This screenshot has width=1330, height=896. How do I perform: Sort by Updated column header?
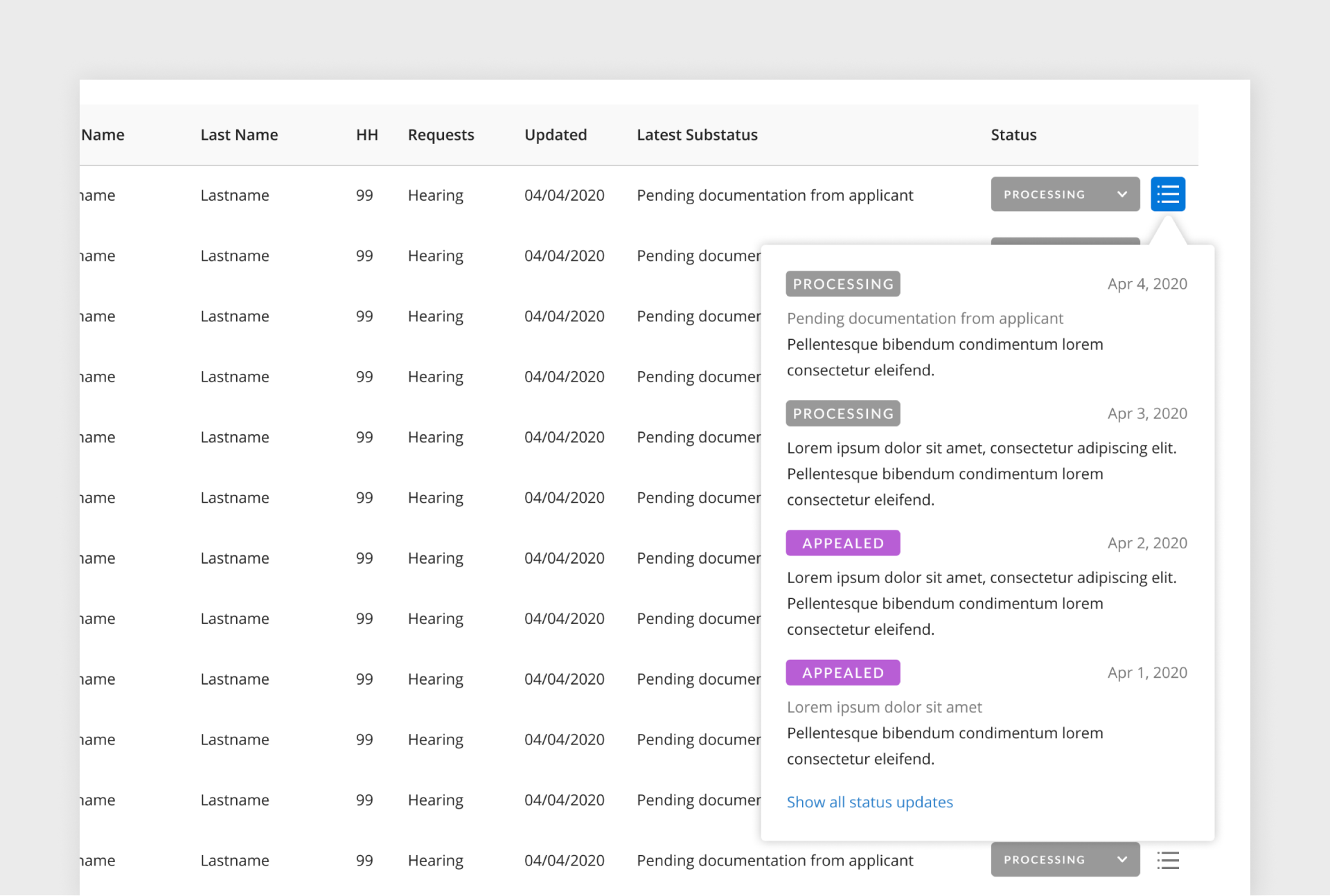click(556, 135)
